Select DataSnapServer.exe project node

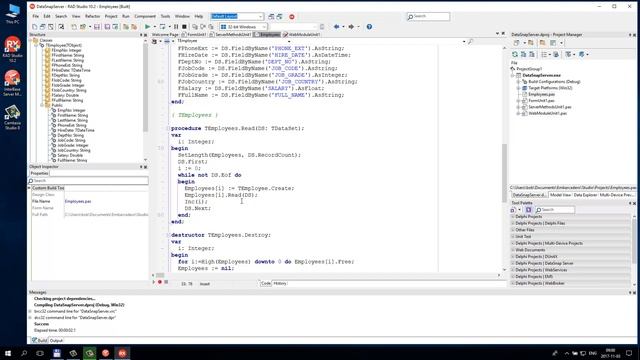(541, 76)
